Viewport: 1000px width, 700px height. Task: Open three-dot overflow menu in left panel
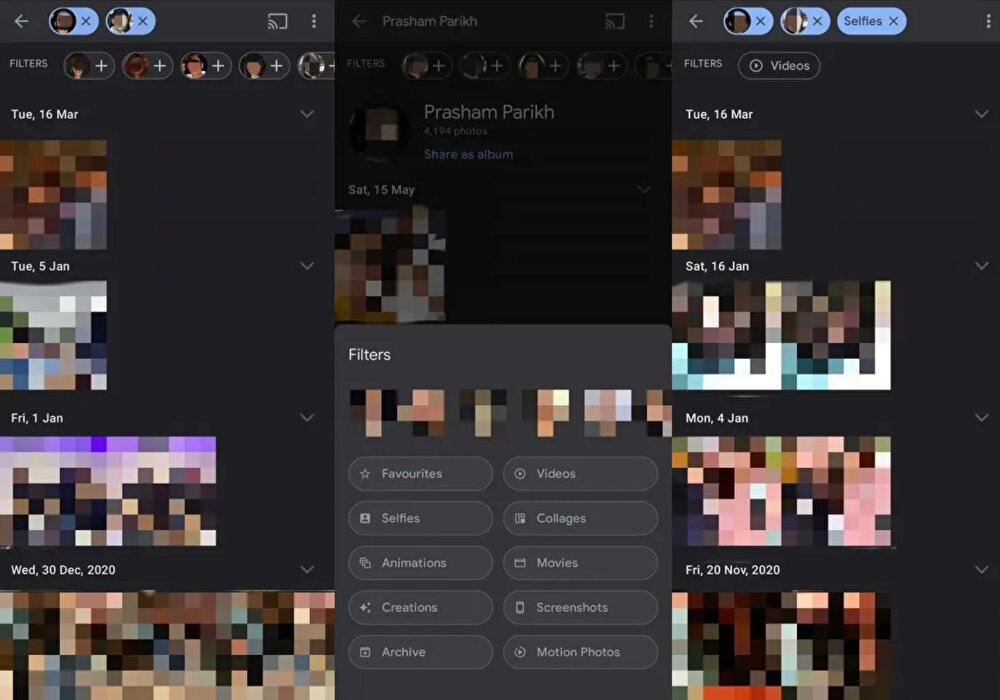[x=314, y=21]
